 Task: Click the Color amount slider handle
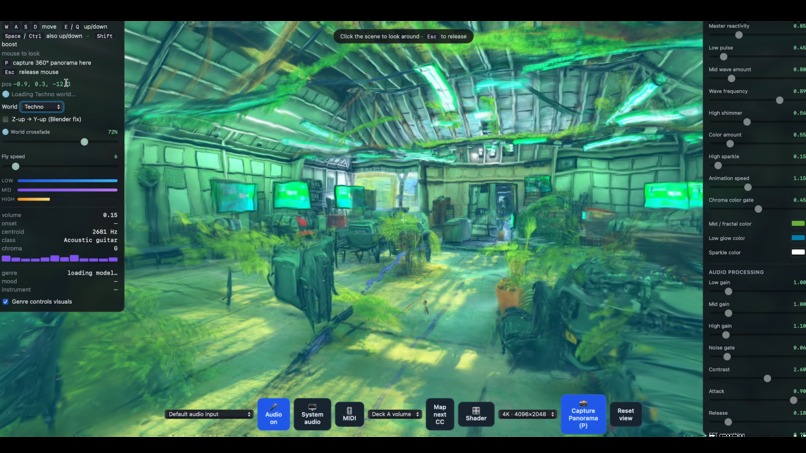[730, 144]
